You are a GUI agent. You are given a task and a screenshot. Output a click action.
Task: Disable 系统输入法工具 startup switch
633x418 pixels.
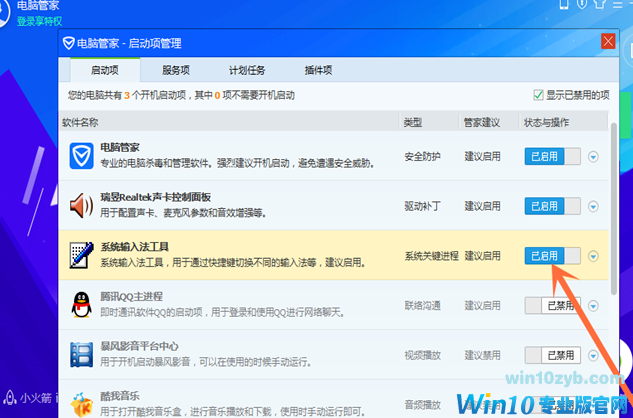click(x=552, y=256)
